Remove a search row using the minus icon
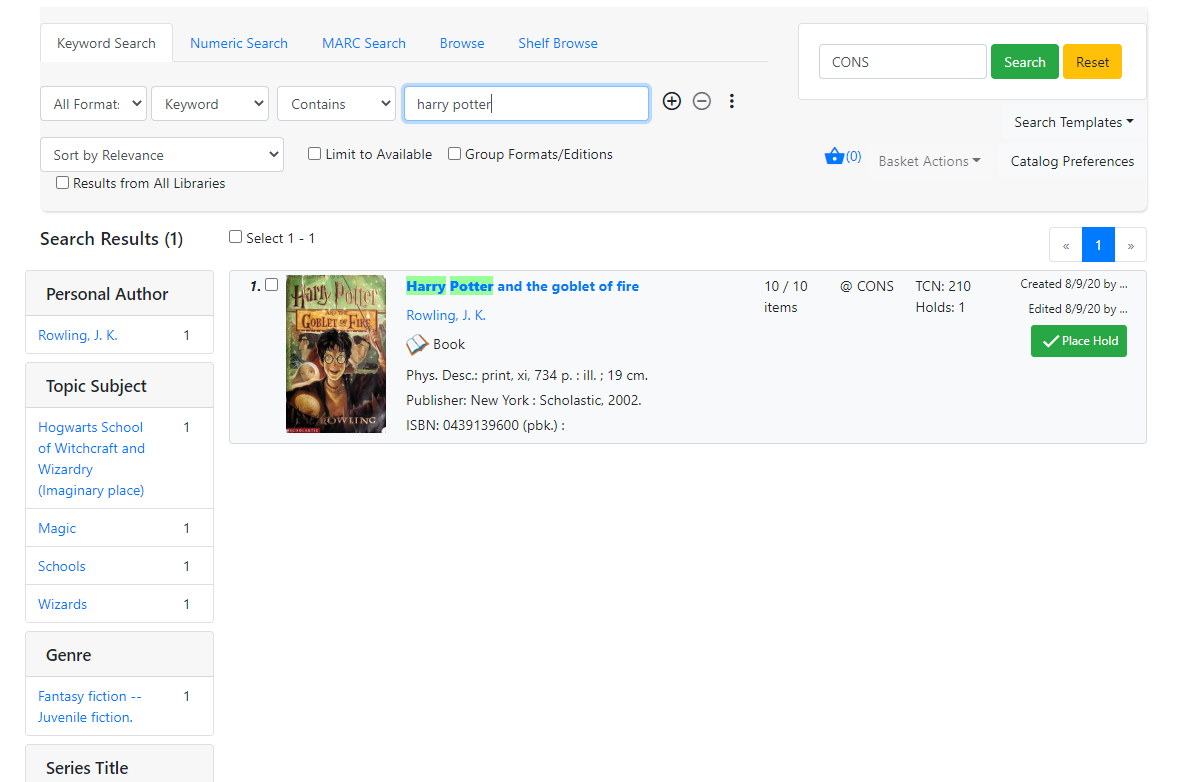This screenshot has width=1187, height=782. (701, 101)
